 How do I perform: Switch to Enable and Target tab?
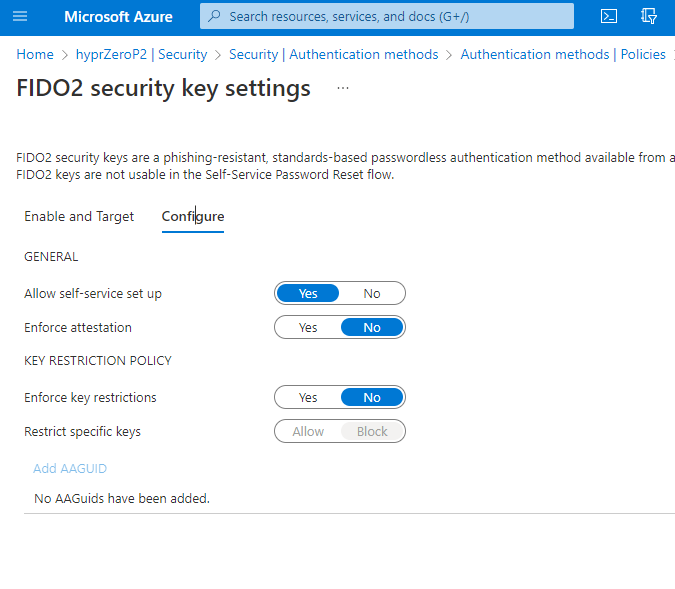[x=79, y=216]
